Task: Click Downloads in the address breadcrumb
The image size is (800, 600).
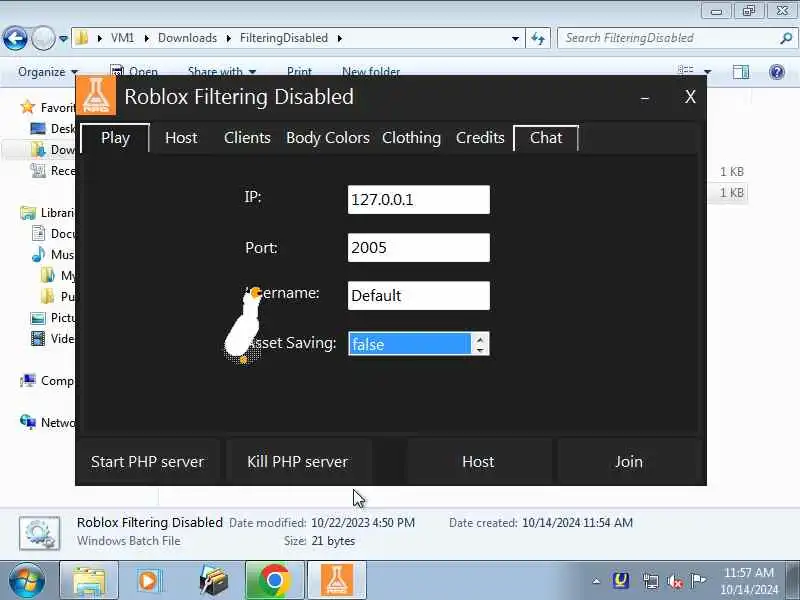Action: click(x=187, y=38)
